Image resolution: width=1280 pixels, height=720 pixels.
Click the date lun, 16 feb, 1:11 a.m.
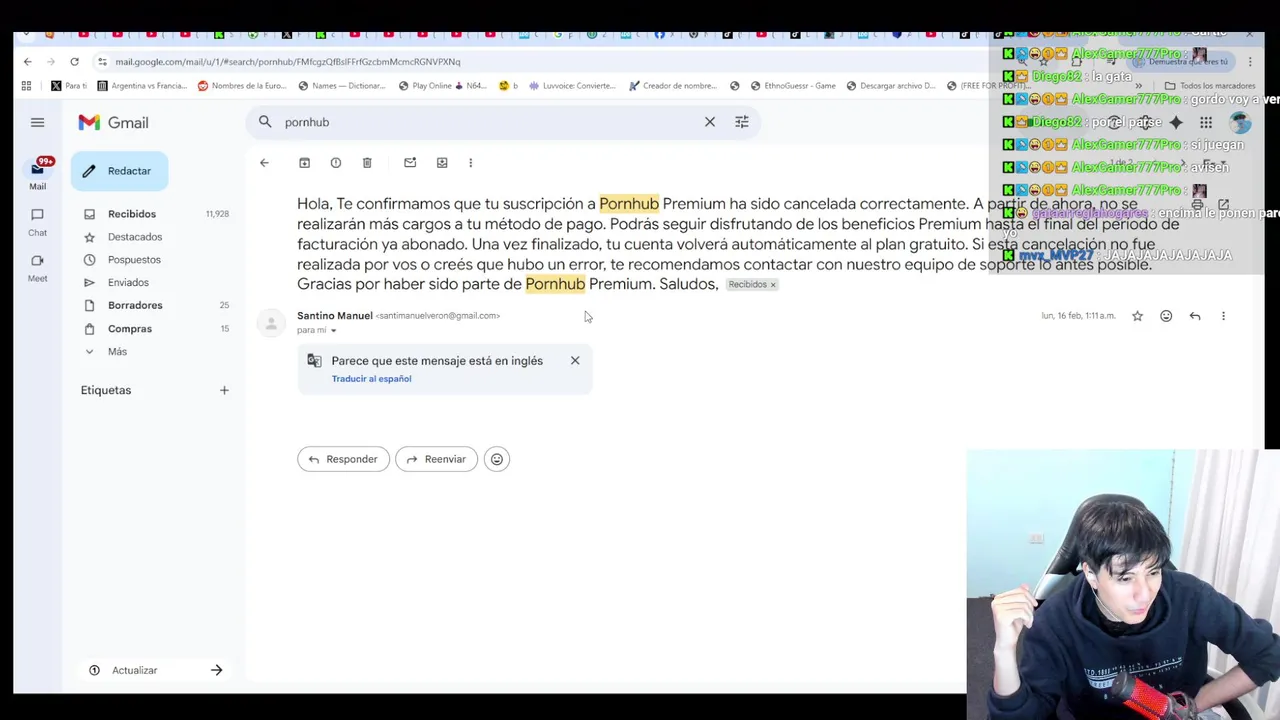pos(1078,316)
